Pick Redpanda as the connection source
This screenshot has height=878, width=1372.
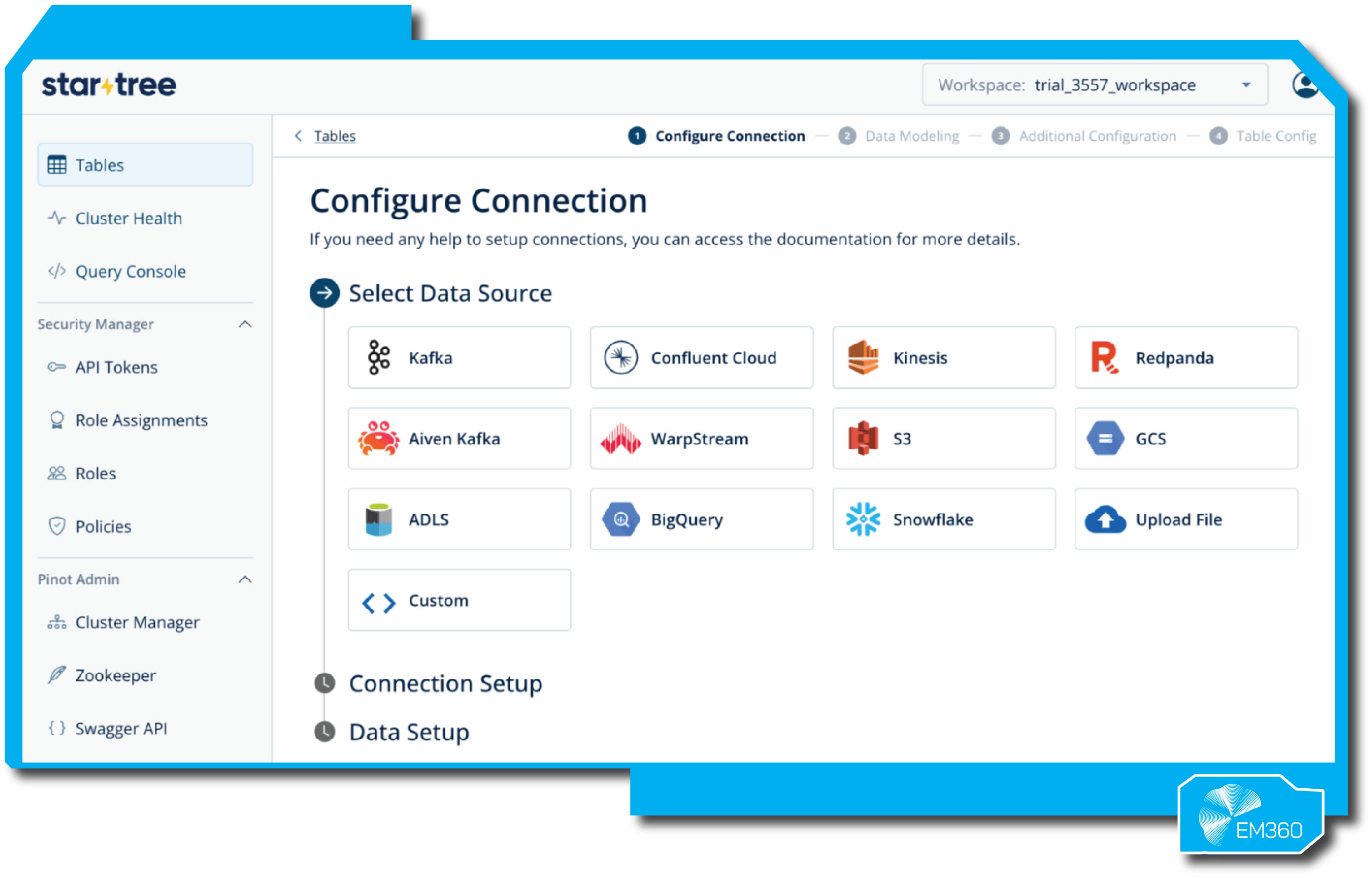1185,358
